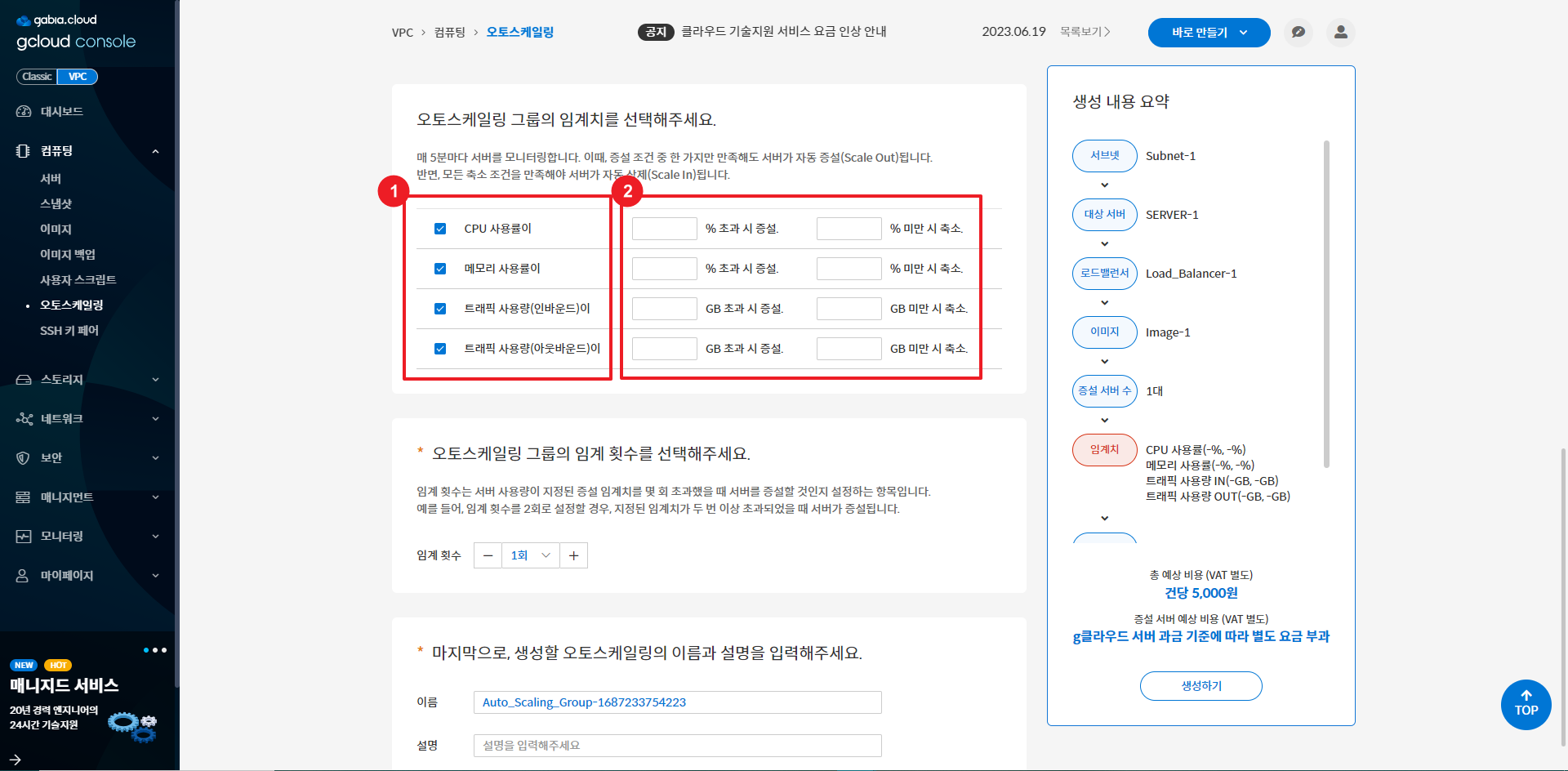Click the CPU scale-out threshold input field
This screenshot has width=1568, height=771.
point(664,229)
